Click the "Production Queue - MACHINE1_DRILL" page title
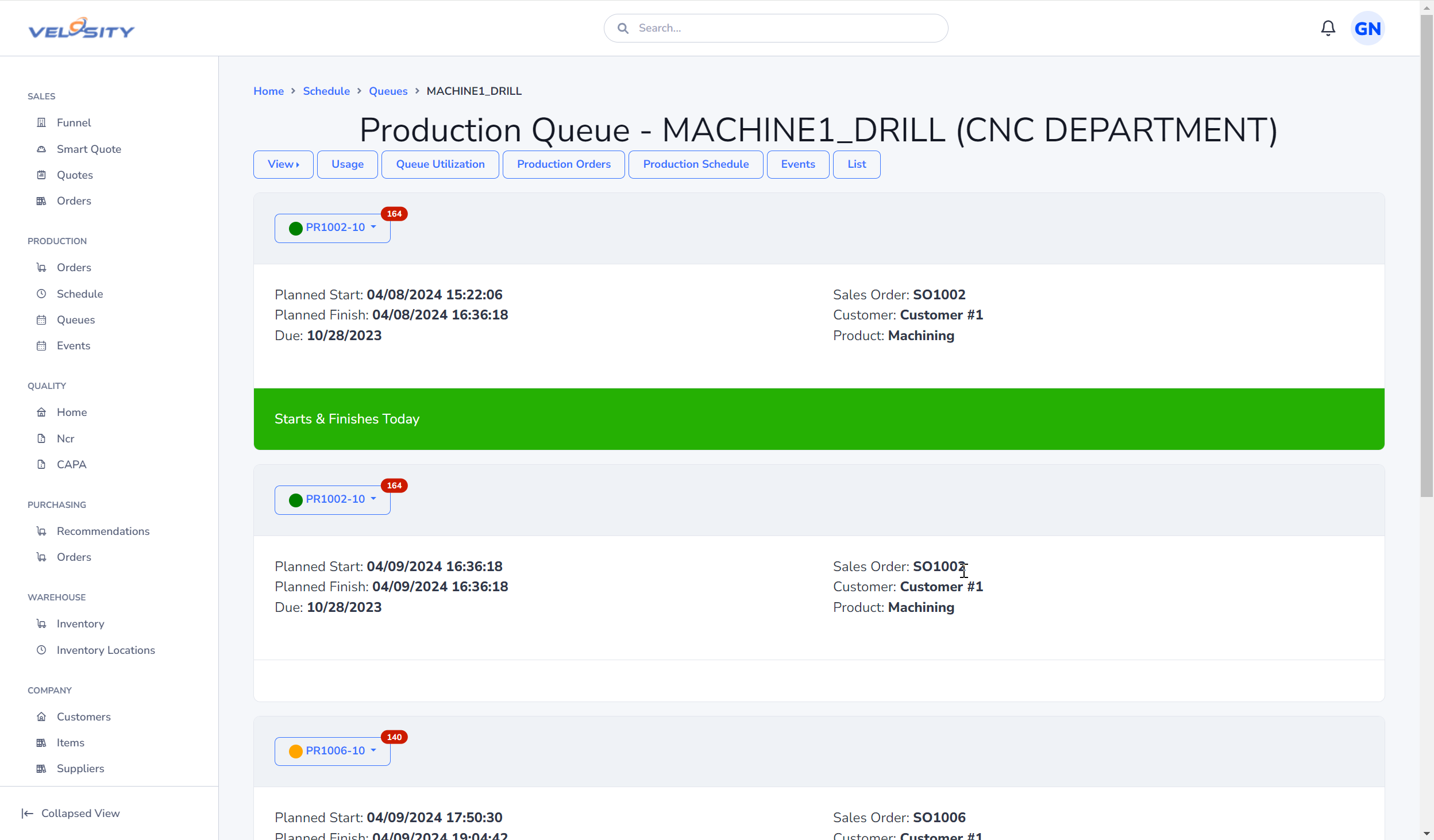The height and width of the screenshot is (840, 1434). click(x=819, y=130)
